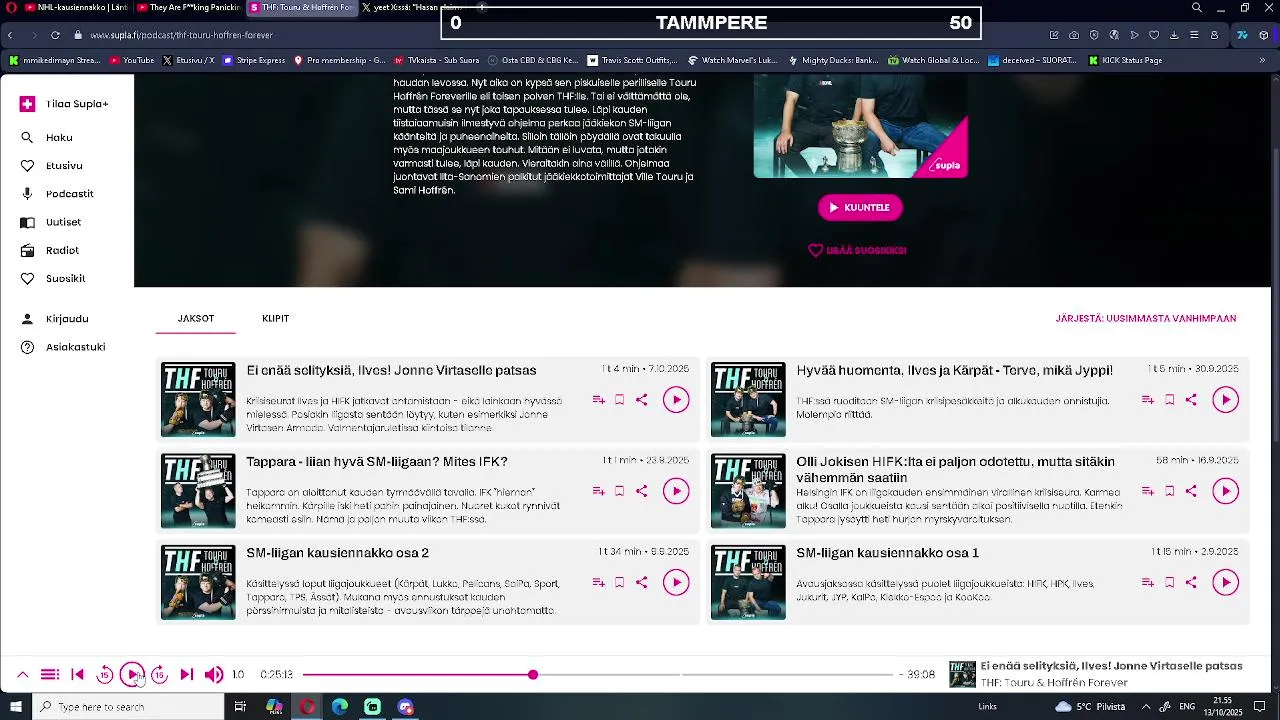Open system tray hidden icons chevron
This screenshot has height=720, width=1280.
(1146, 707)
